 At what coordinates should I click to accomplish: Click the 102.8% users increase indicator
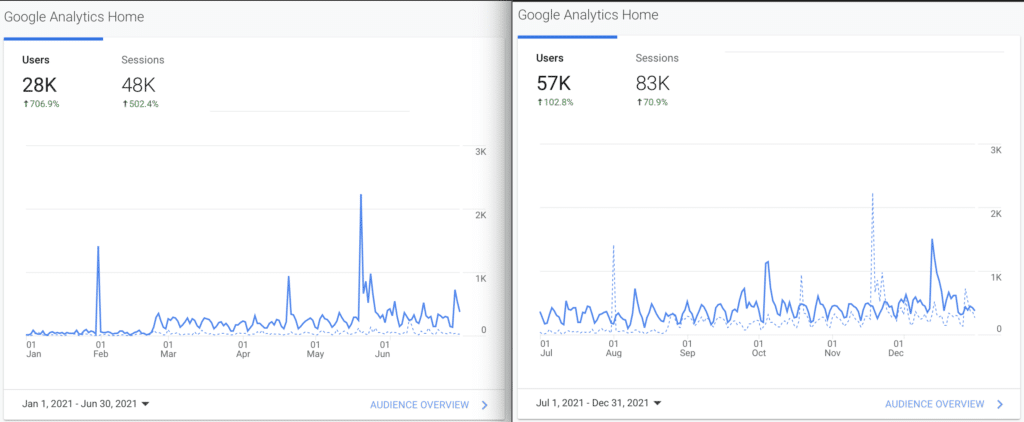[555, 103]
